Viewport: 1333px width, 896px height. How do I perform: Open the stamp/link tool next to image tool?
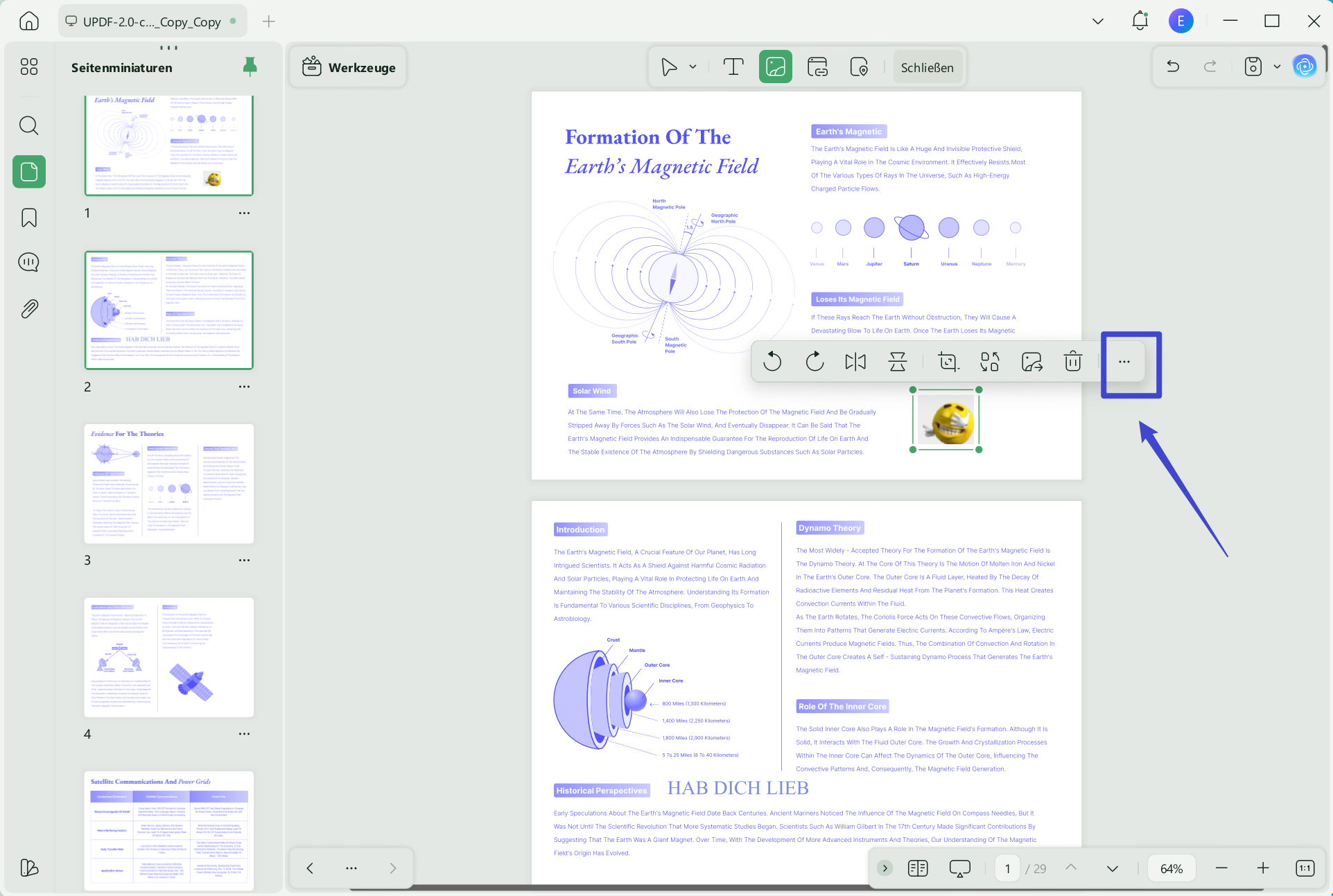[817, 67]
